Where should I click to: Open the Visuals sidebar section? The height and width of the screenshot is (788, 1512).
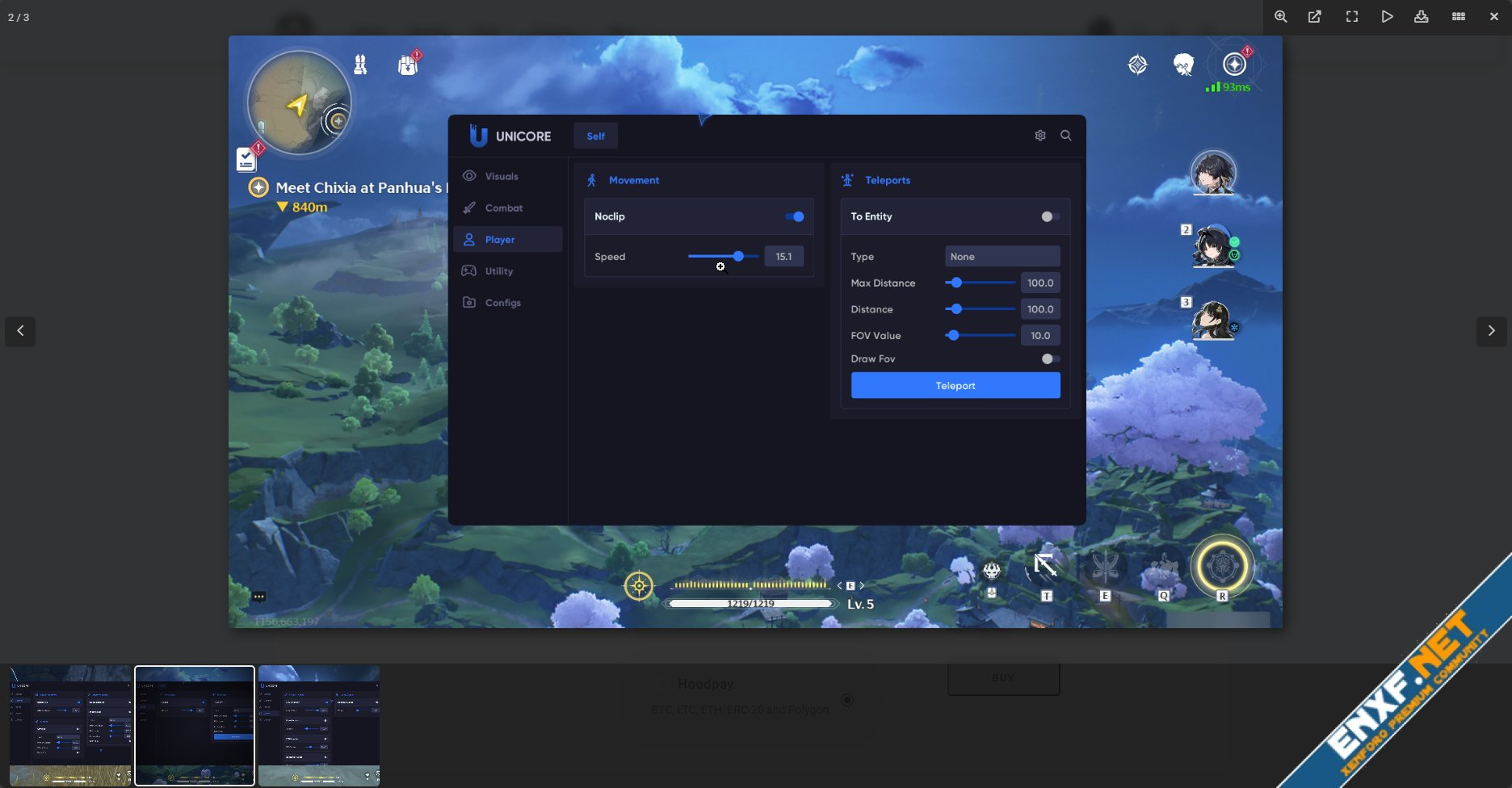[x=508, y=176]
